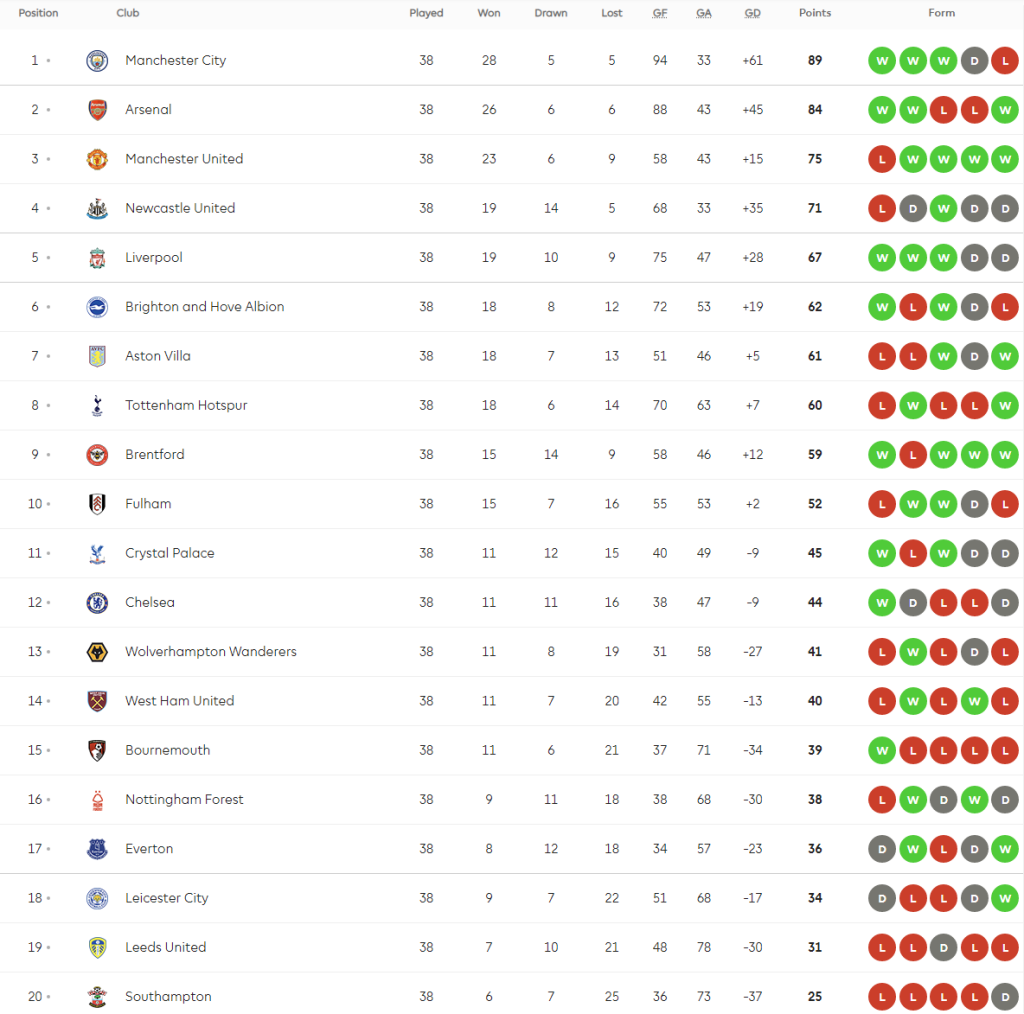This screenshot has width=1024, height=1014.
Task: Sort table by GD column header
Action: 752,13
